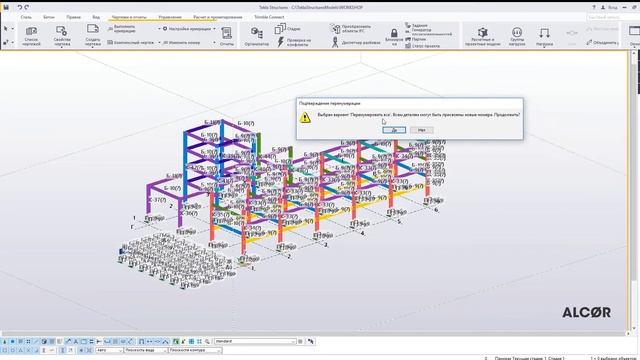Open the Партии lotting tool
This screenshot has height=360, width=640.
pyautogui.click(x=416, y=40)
